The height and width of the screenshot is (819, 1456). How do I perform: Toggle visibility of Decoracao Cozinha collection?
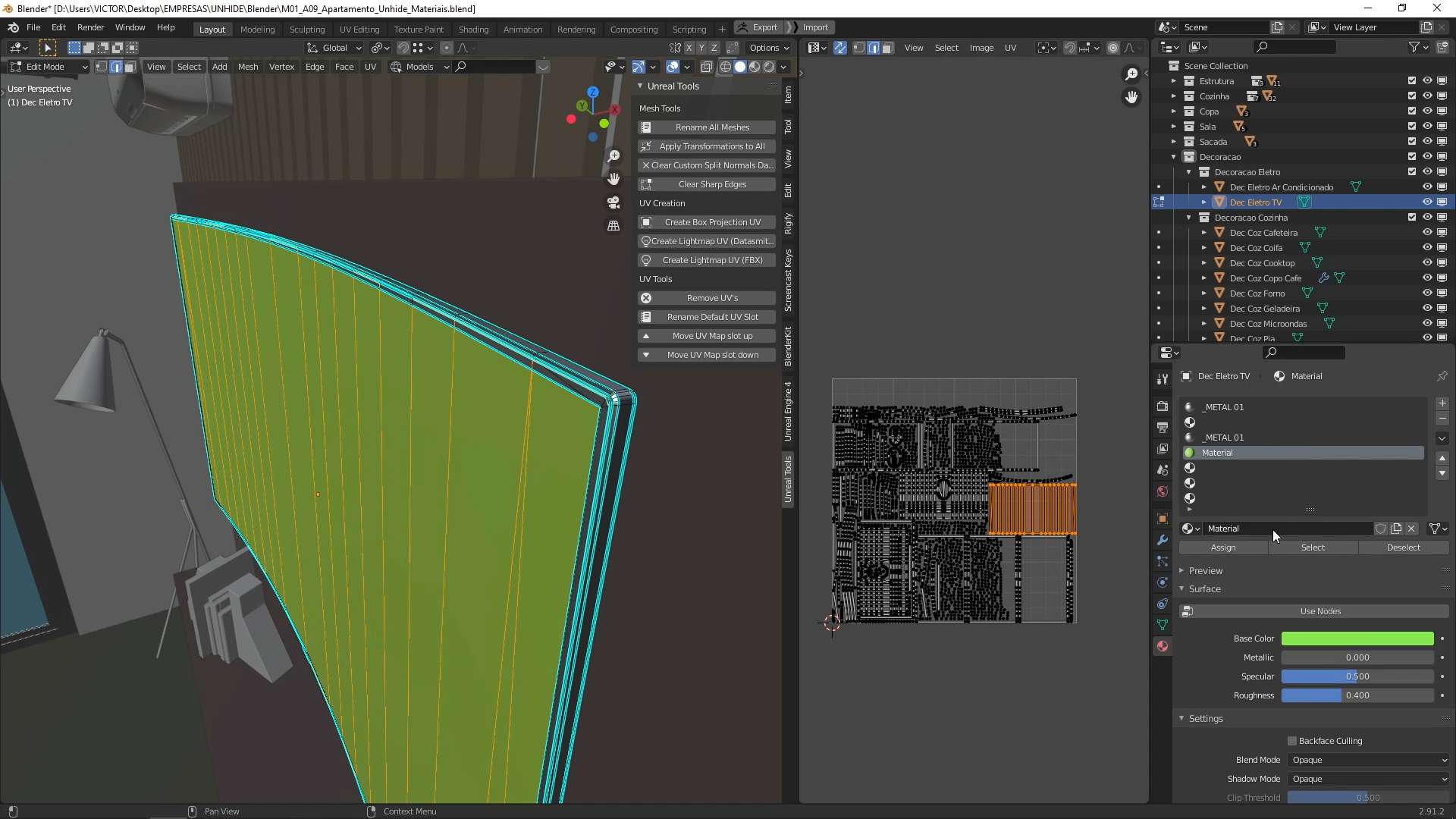[1427, 217]
